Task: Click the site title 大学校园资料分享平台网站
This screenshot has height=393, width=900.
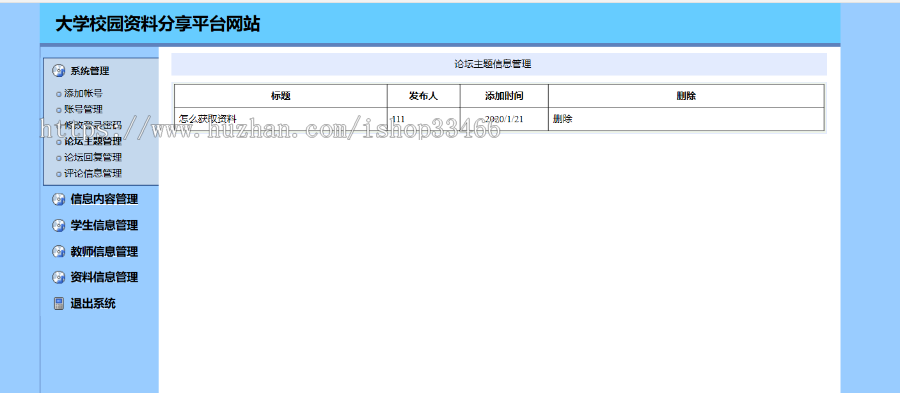Action: click(x=158, y=24)
